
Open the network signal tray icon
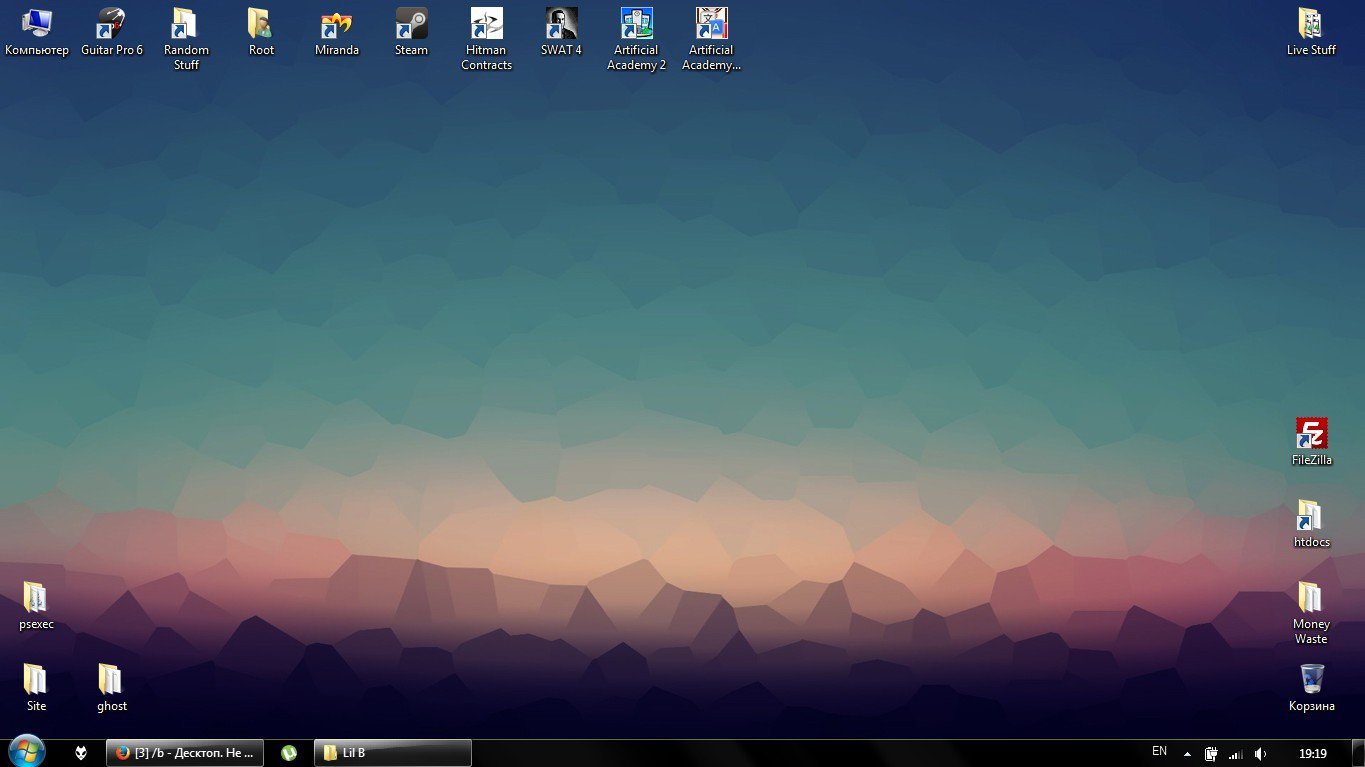click(1236, 754)
